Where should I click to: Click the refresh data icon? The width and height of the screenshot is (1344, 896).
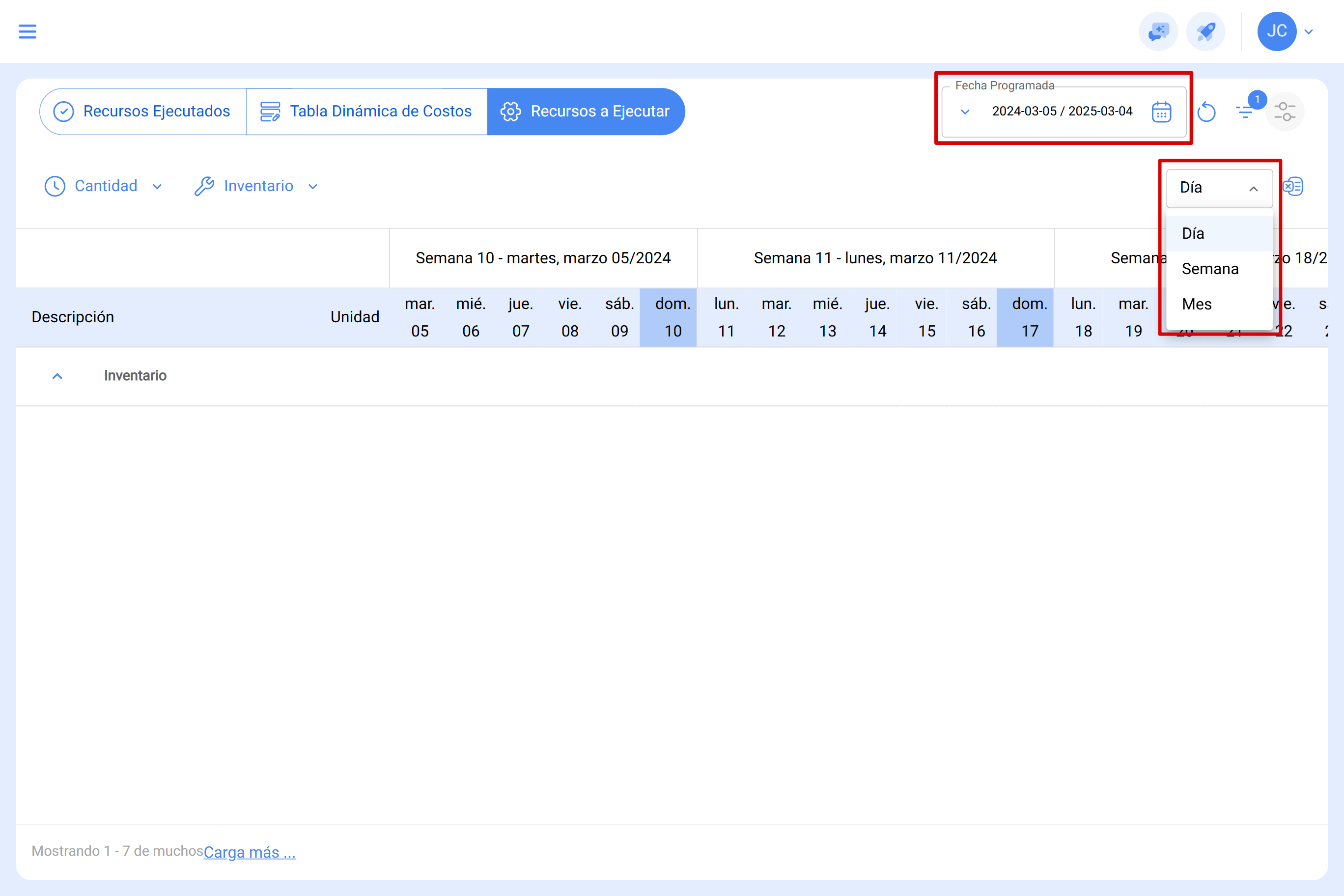[1206, 112]
